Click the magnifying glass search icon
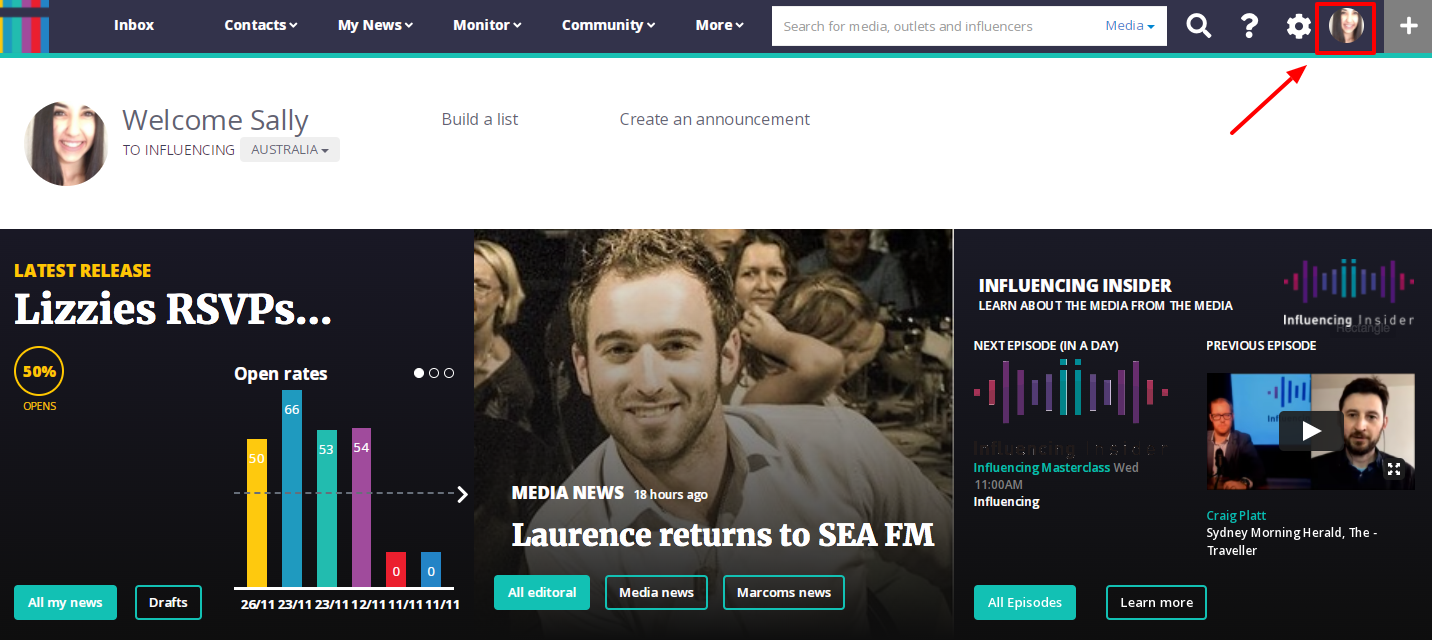The width and height of the screenshot is (1432, 640). pyautogui.click(x=1198, y=26)
